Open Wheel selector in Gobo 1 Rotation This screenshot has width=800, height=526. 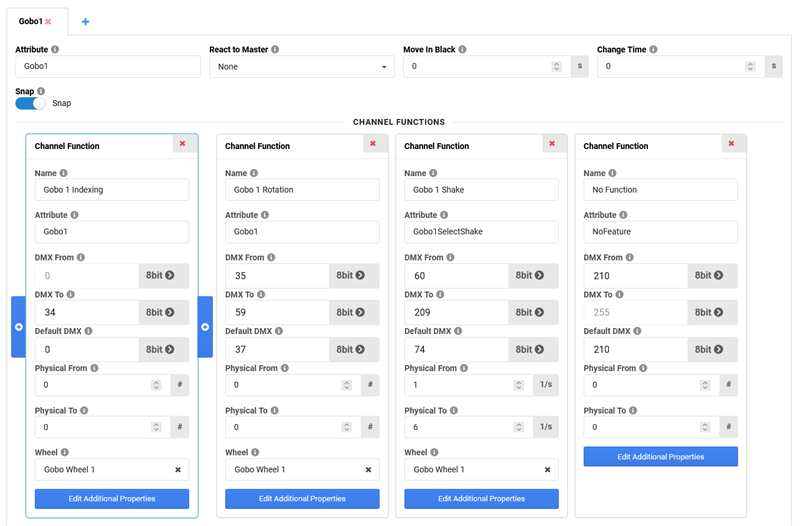(292, 469)
